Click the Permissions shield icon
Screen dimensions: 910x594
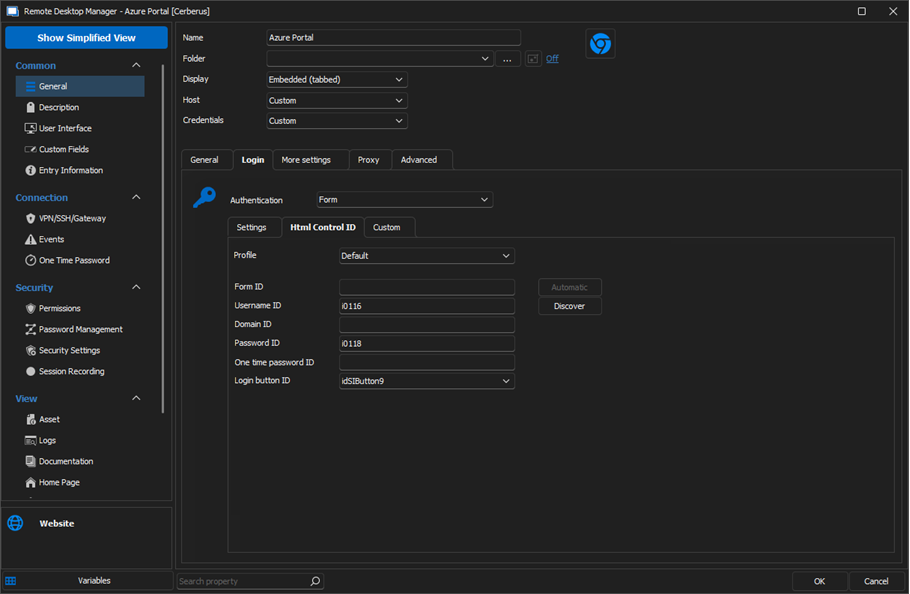click(31, 308)
